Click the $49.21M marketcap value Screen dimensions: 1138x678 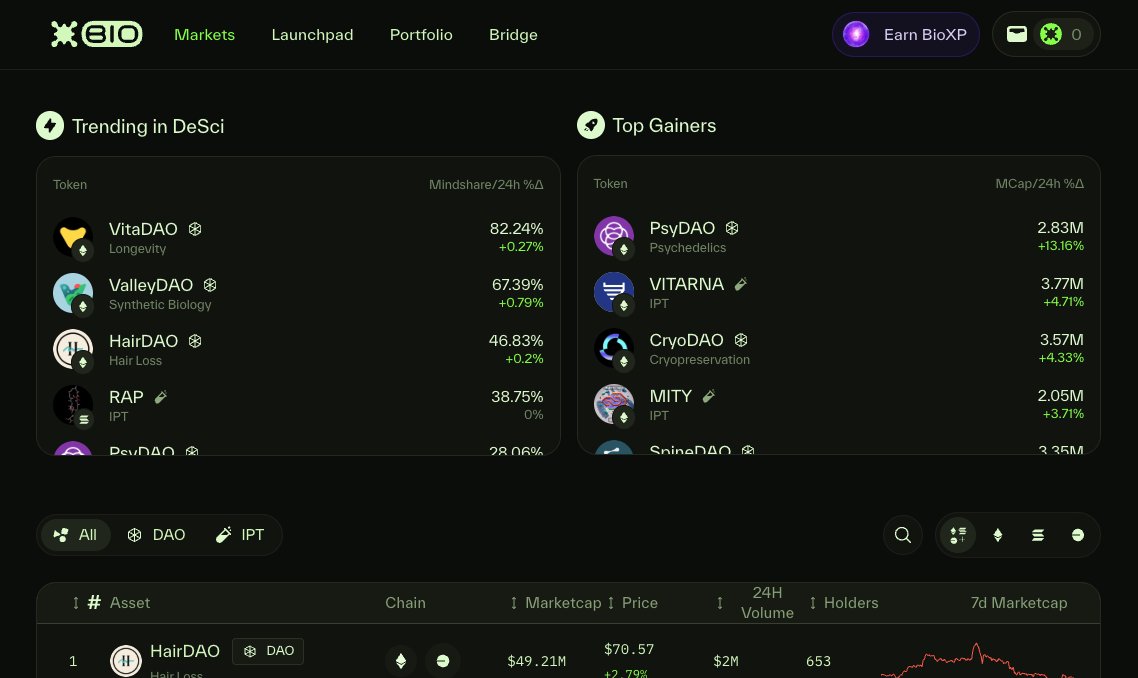(536, 661)
